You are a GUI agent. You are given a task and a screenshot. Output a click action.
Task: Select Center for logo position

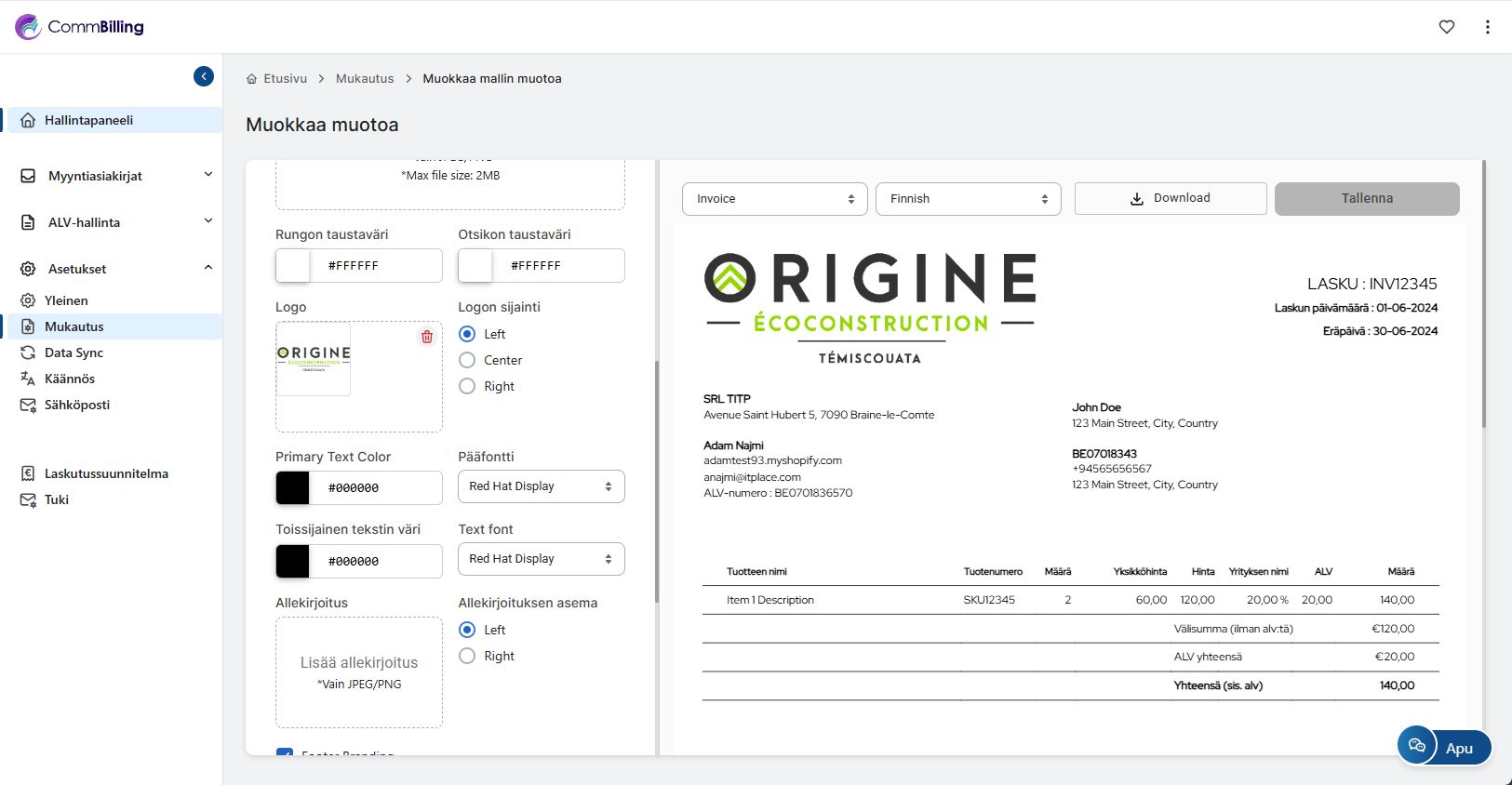coord(468,360)
